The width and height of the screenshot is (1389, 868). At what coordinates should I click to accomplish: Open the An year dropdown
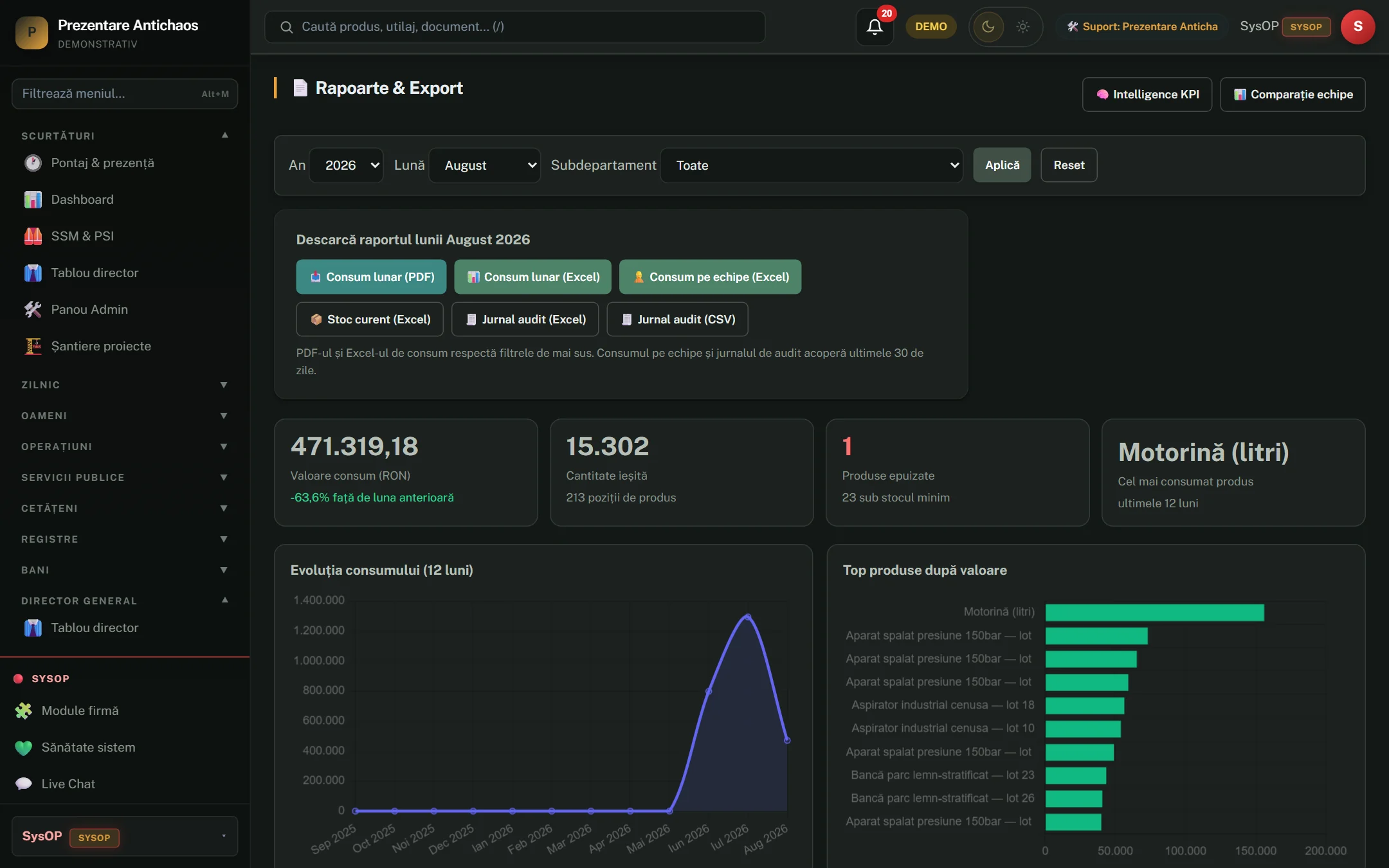[x=346, y=165]
